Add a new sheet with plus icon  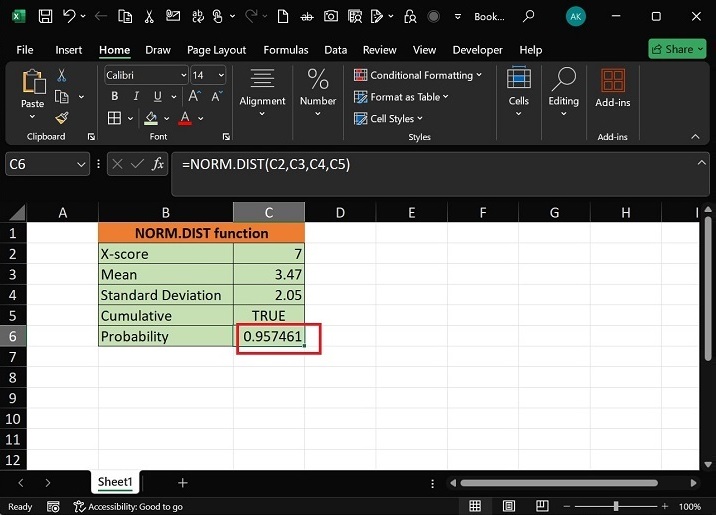click(182, 483)
